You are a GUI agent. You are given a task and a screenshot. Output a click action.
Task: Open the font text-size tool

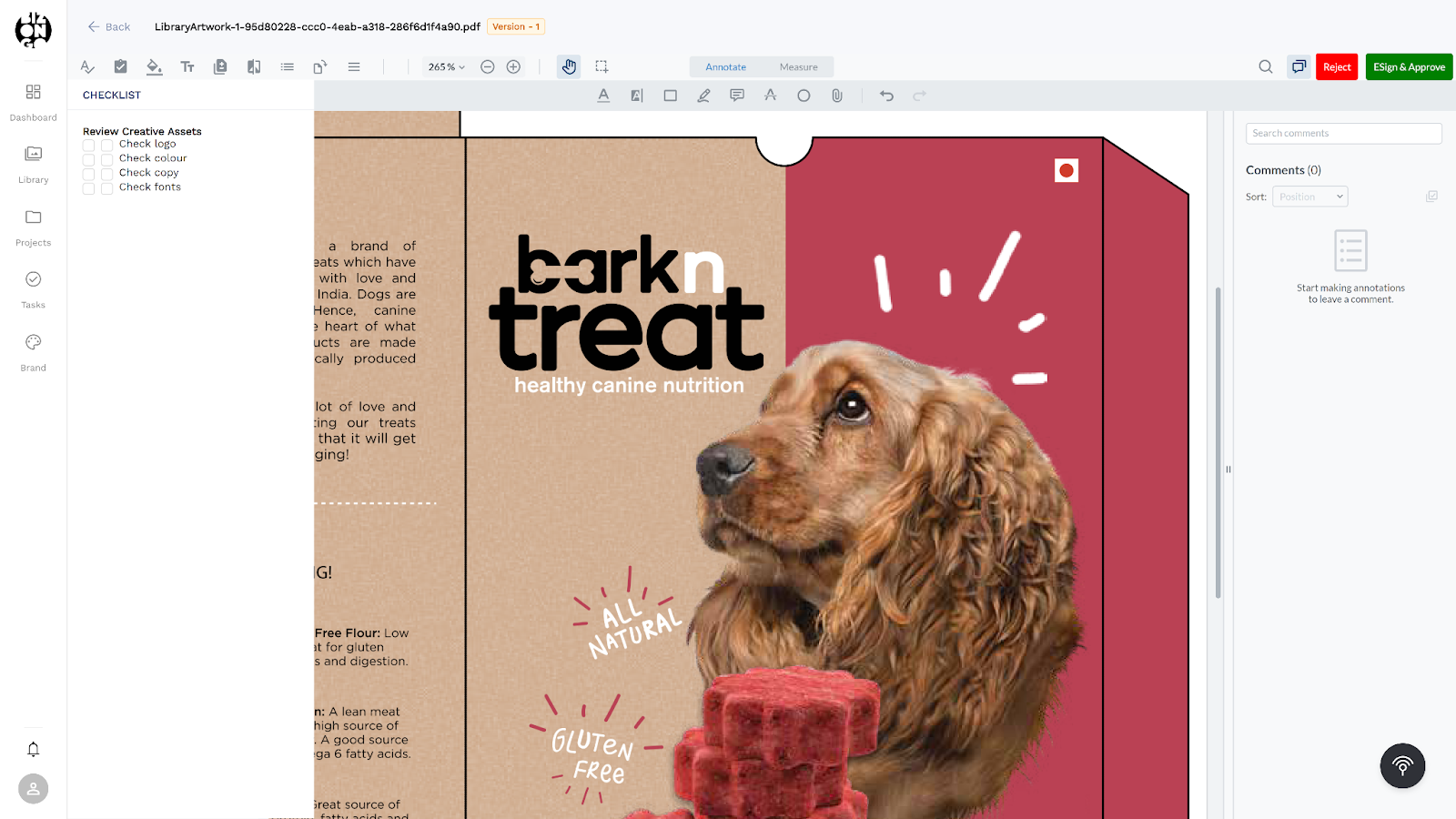click(187, 66)
